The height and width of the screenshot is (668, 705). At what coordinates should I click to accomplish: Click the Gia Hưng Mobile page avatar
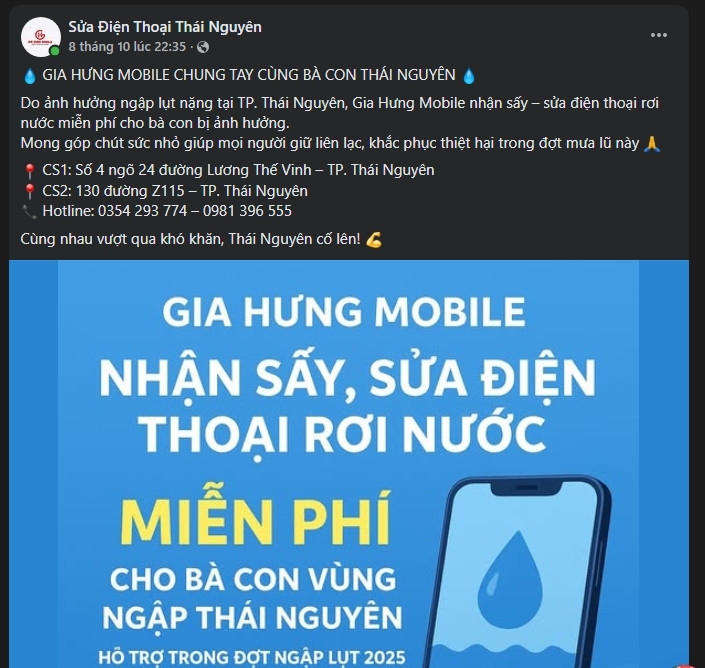click(40, 37)
